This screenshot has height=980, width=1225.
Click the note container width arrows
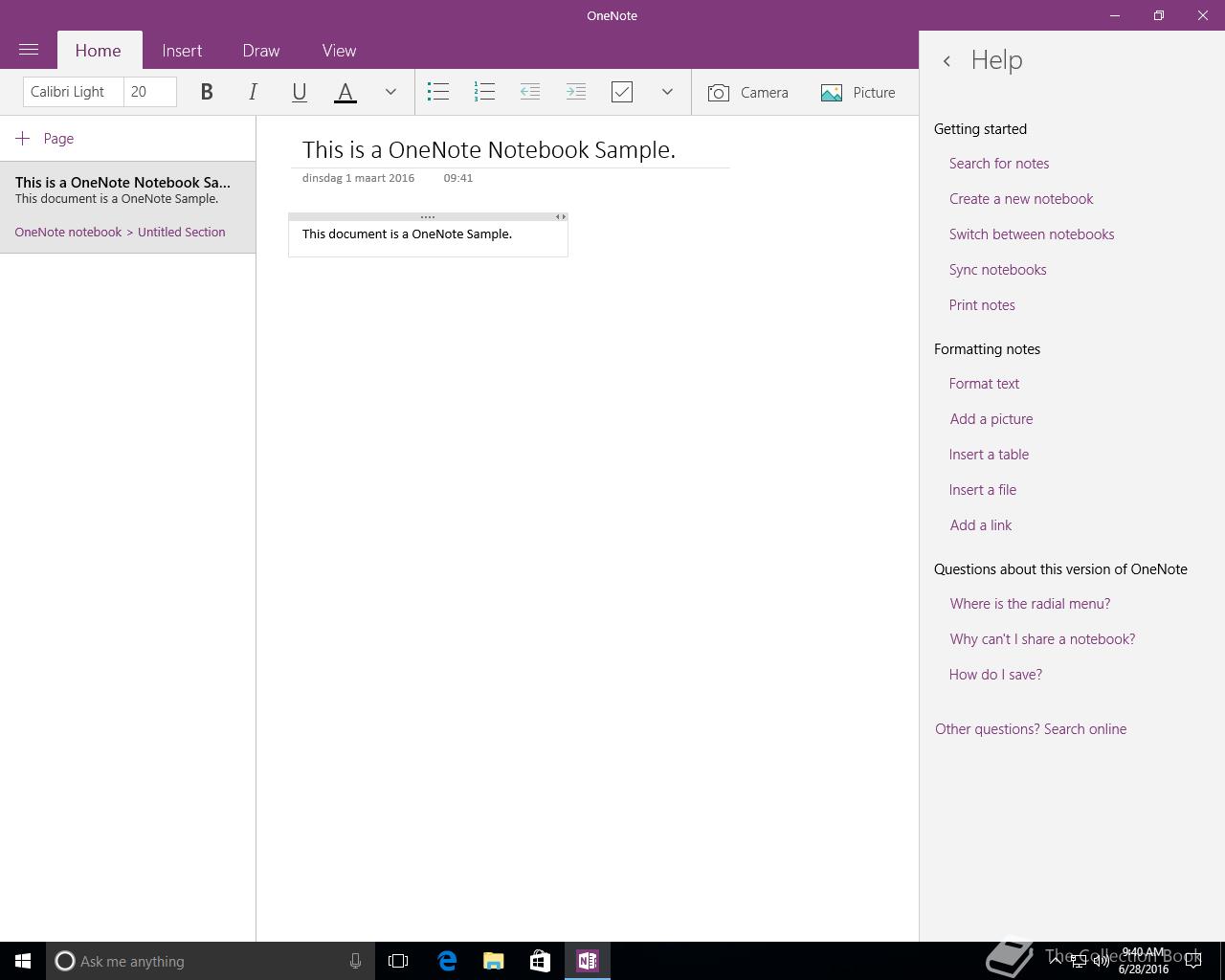[x=561, y=217]
